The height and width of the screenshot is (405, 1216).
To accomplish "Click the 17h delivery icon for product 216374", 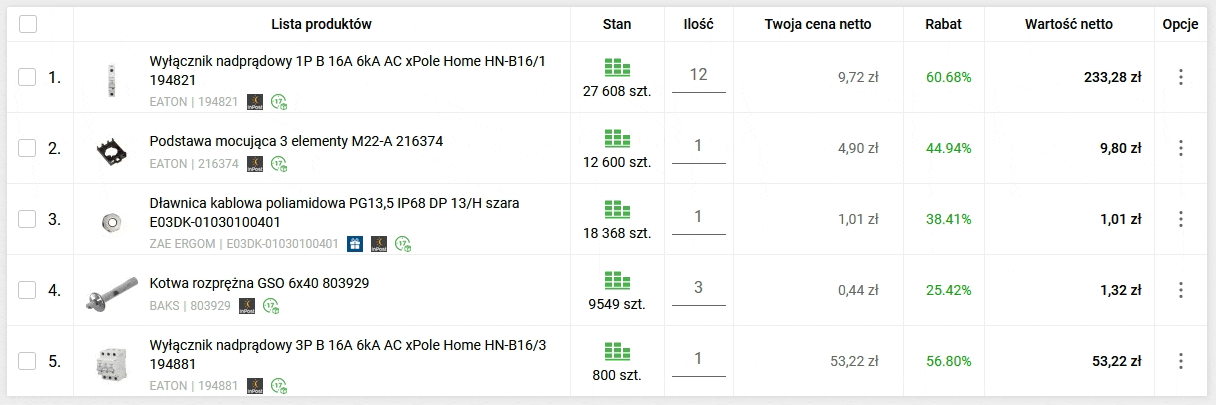I will (279, 164).
